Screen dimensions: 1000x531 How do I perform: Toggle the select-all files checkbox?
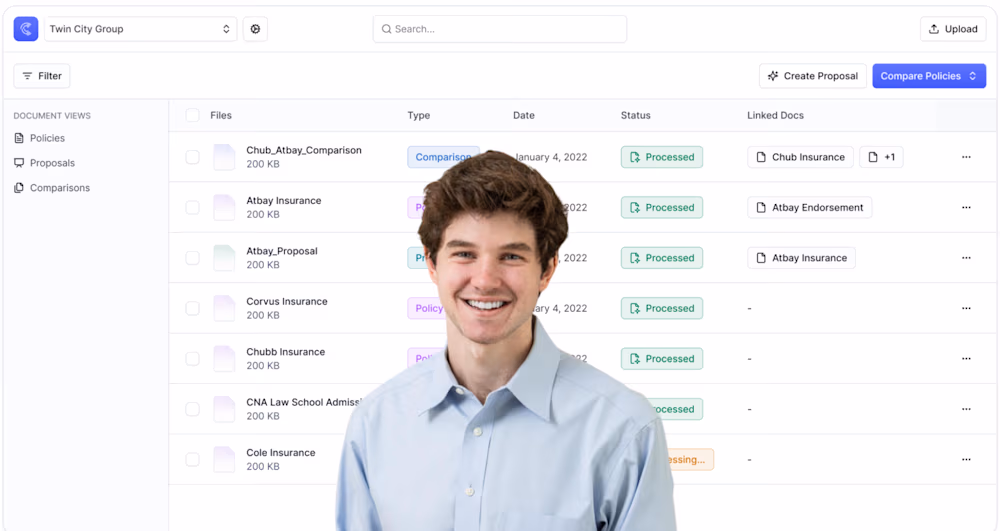click(192, 115)
